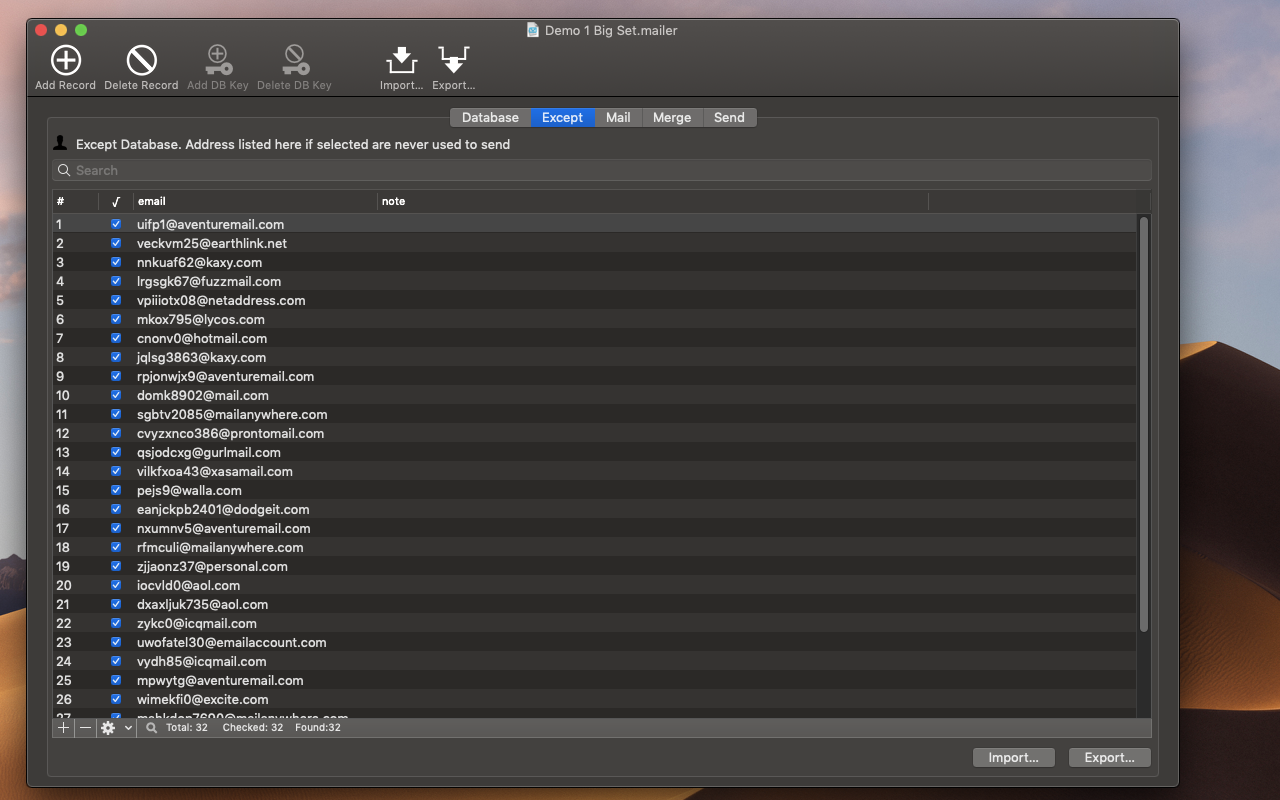The height and width of the screenshot is (800, 1280).
Task: Click the Import... button at bottom right
Action: pos(1014,757)
